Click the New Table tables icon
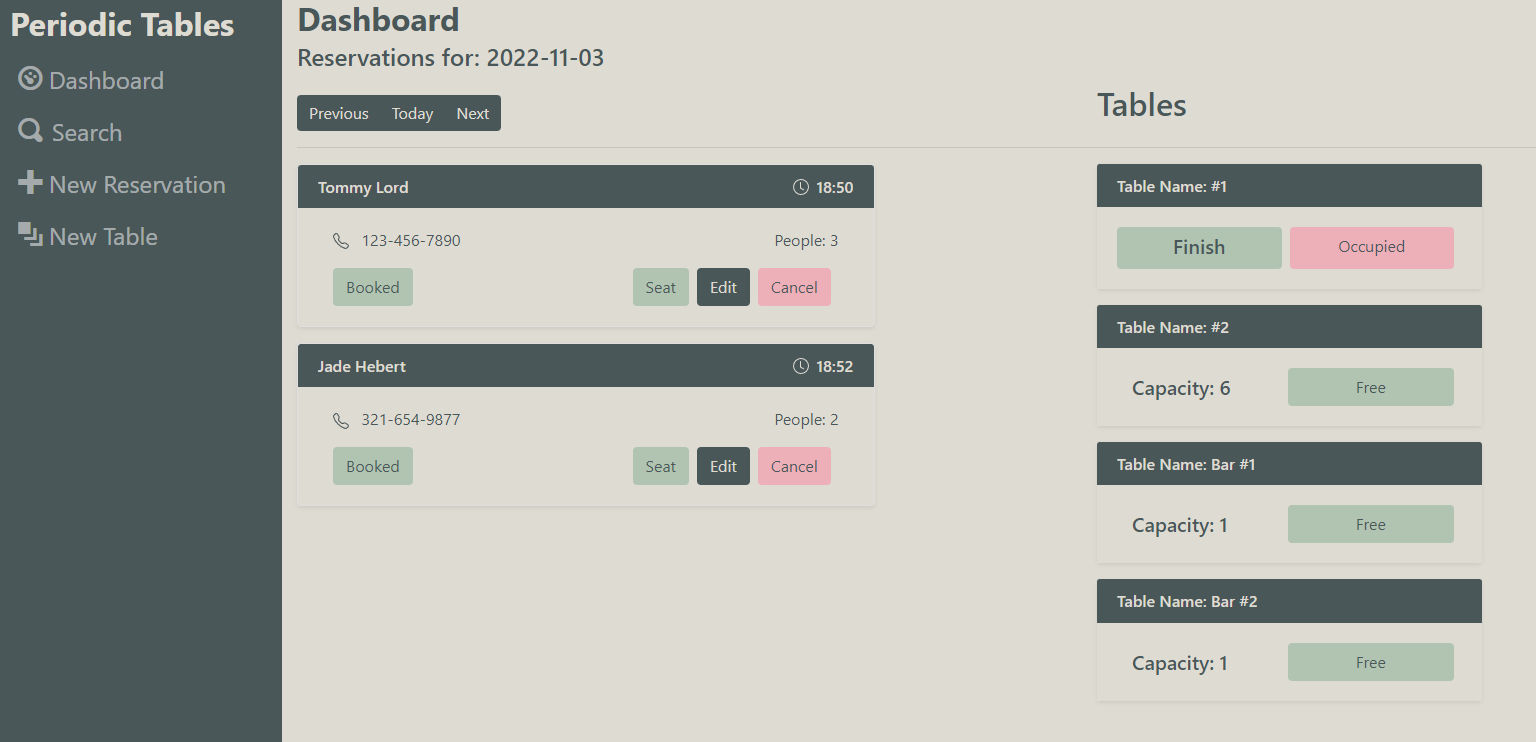Viewport: 1536px width, 742px height. pos(29,236)
